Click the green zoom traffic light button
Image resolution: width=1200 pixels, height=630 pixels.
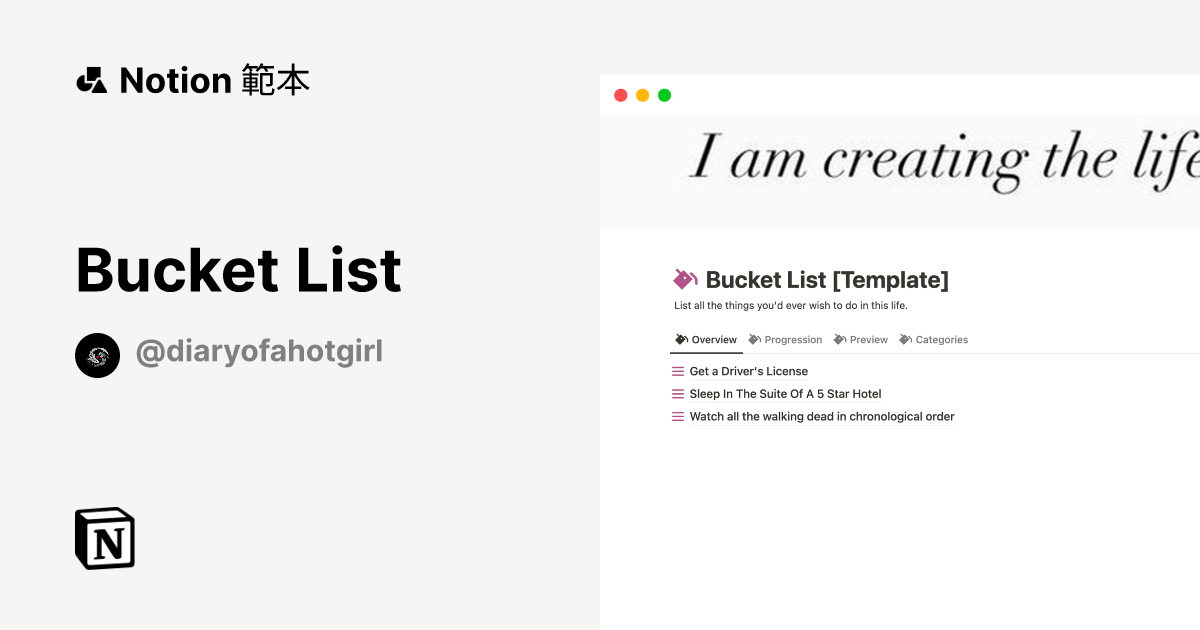pyautogui.click(x=663, y=95)
